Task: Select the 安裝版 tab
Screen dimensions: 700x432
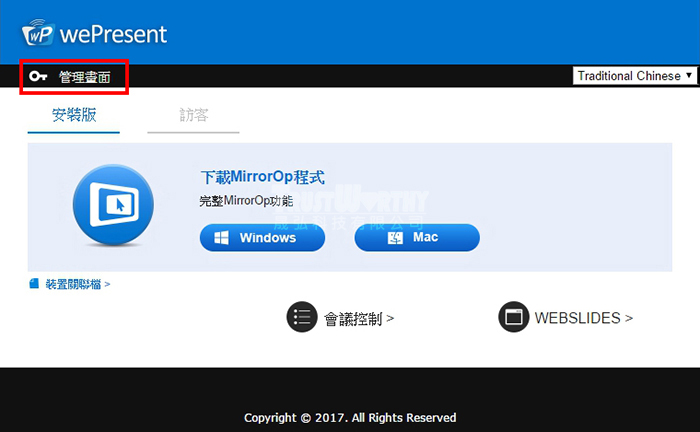Action: [74, 115]
